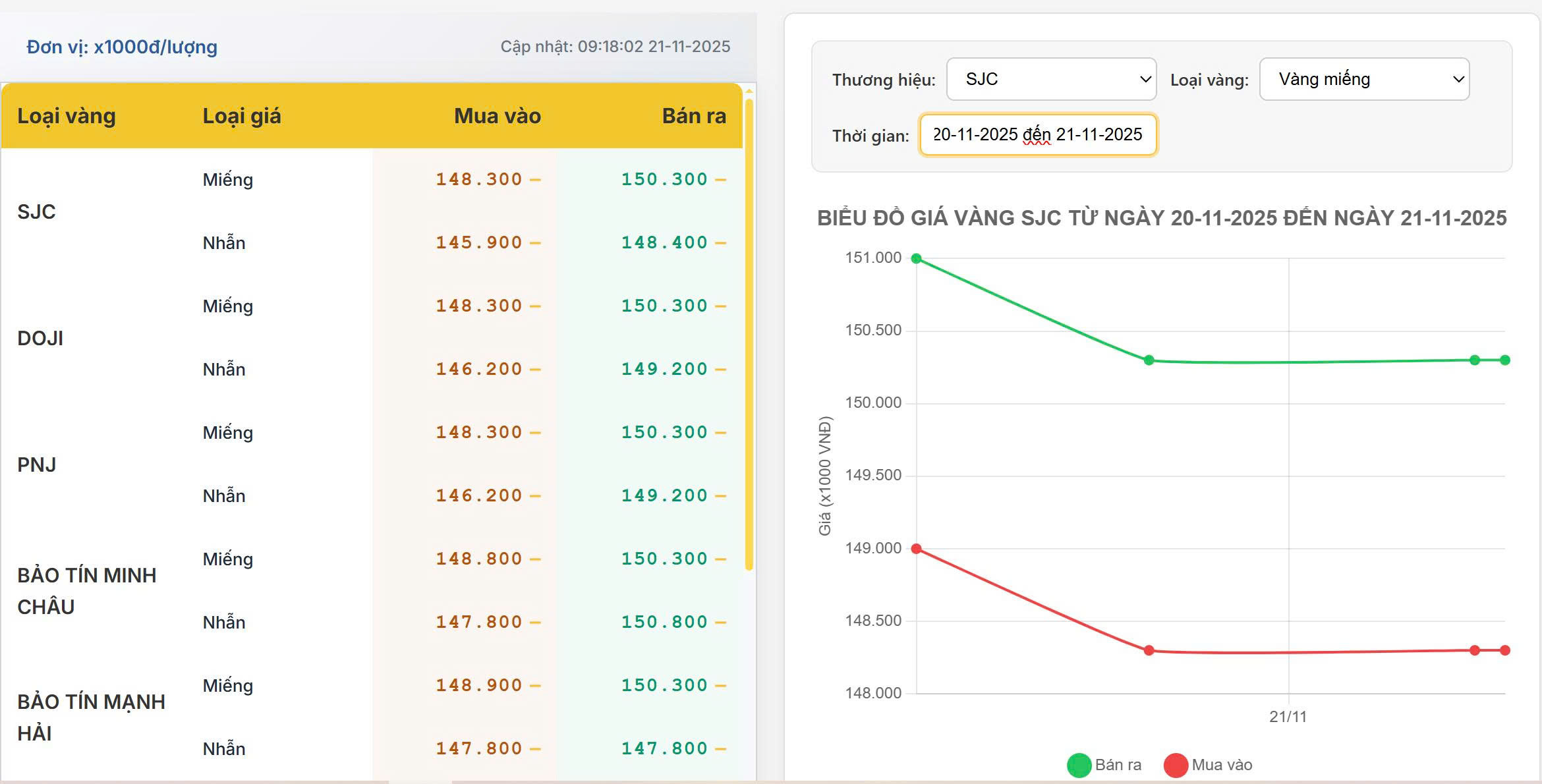Click the Loại giá column header
The height and width of the screenshot is (784, 1542).
[242, 116]
